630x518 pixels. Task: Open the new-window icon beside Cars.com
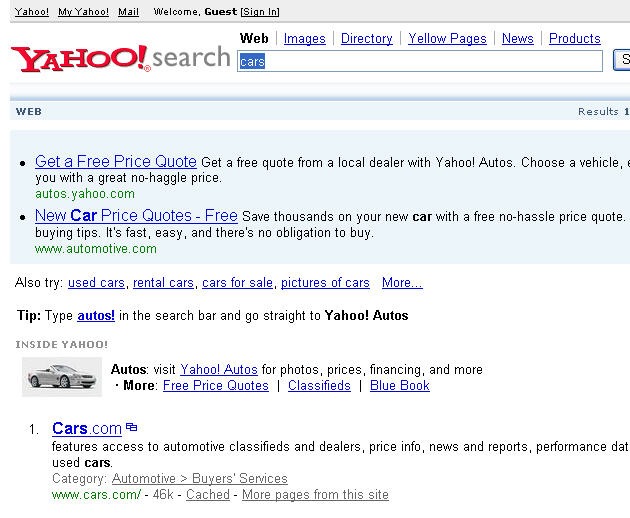(131, 427)
